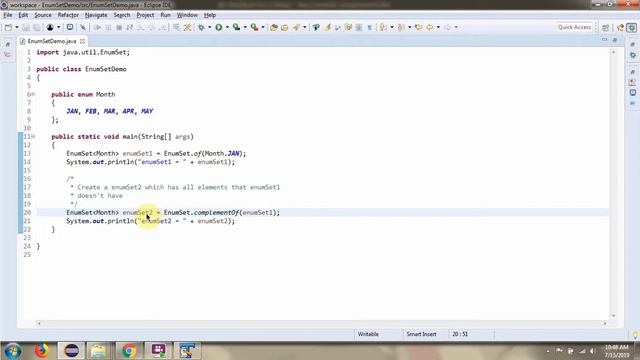This screenshot has height=360, width=640.
Task: Click the Open Perspective icon
Action: (x=606, y=27)
